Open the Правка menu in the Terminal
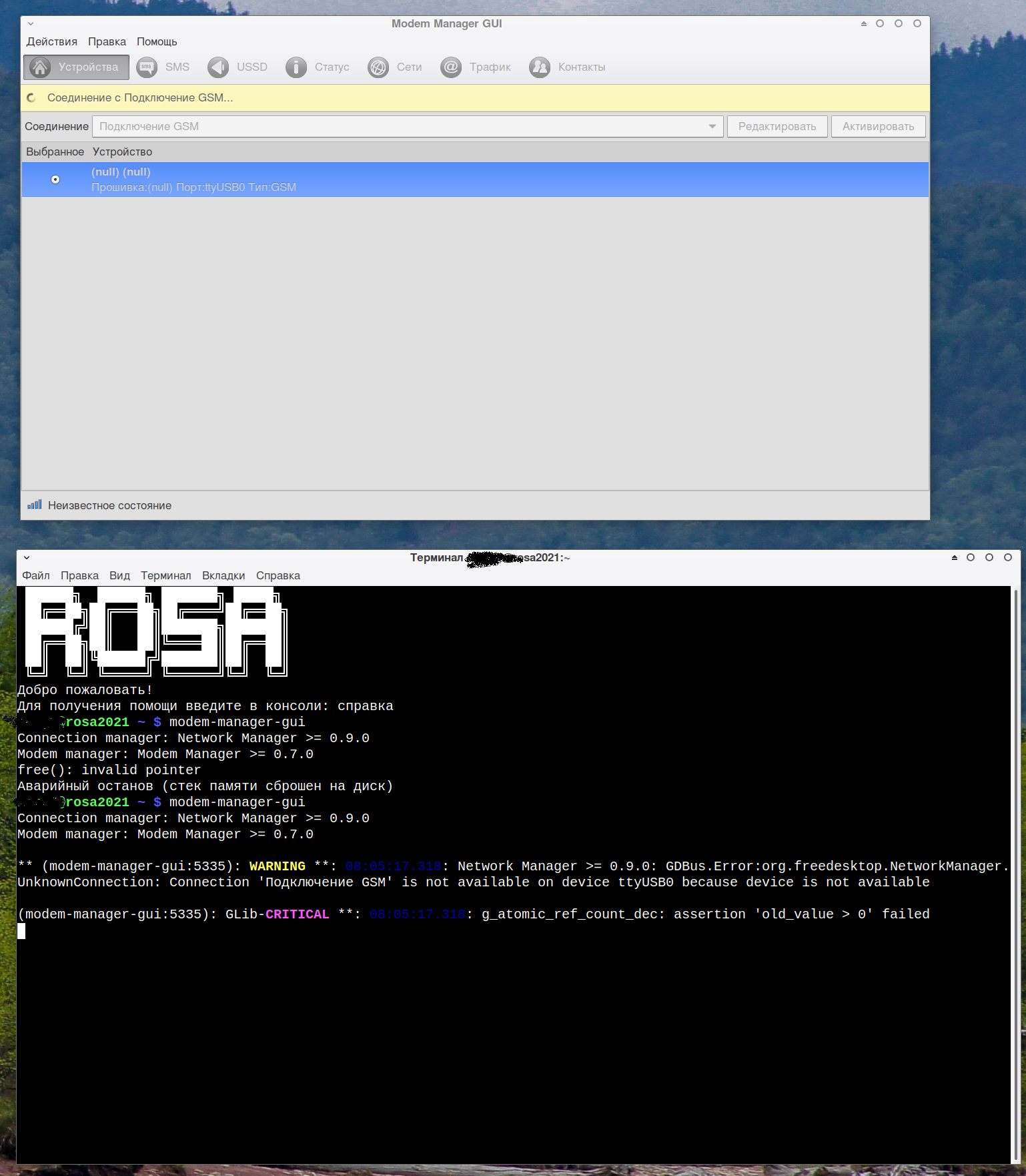Screen dimensions: 1026x1176 pos(79,575)
